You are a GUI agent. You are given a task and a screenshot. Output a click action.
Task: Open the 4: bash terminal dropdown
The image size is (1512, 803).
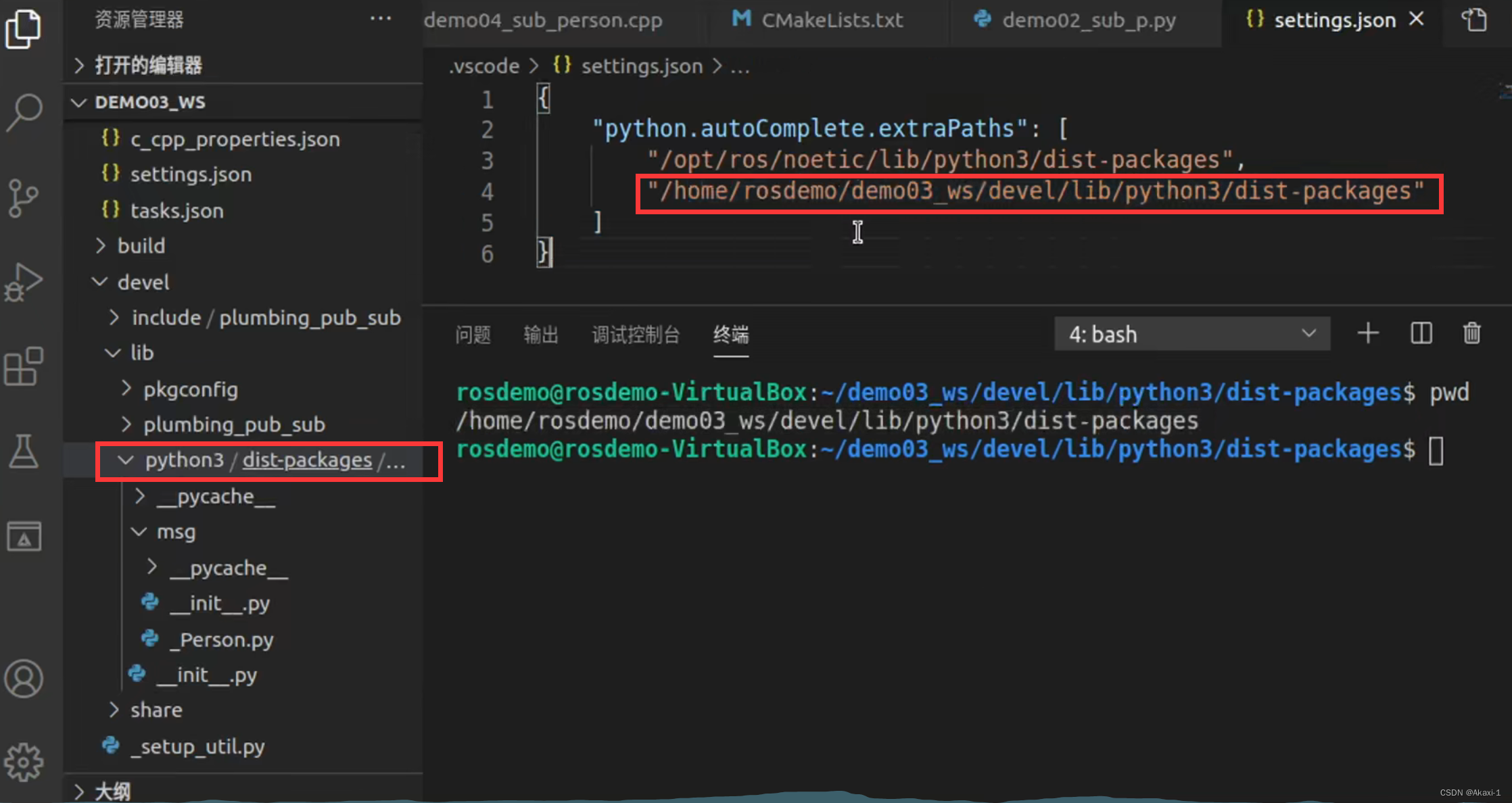click(x=1191, y=334)
